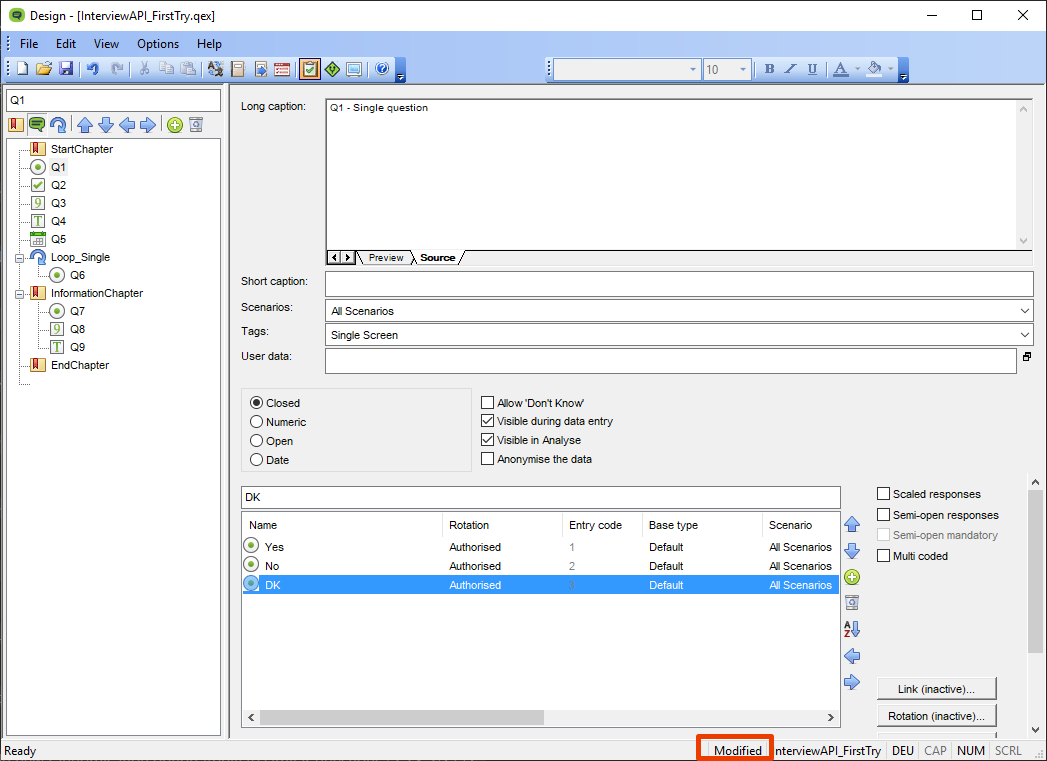Screen dimensions: 1047x761
Task: Move tree item left with blue left arrow
Action: (x=127, y=125)
